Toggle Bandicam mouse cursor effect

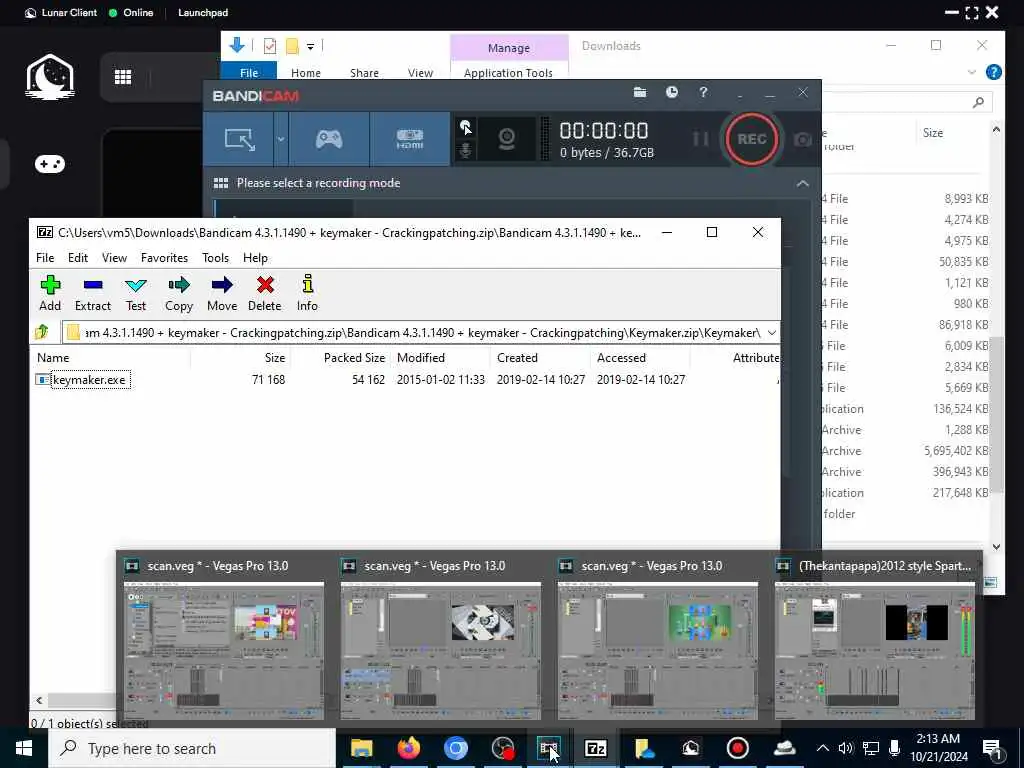[466, 127]
